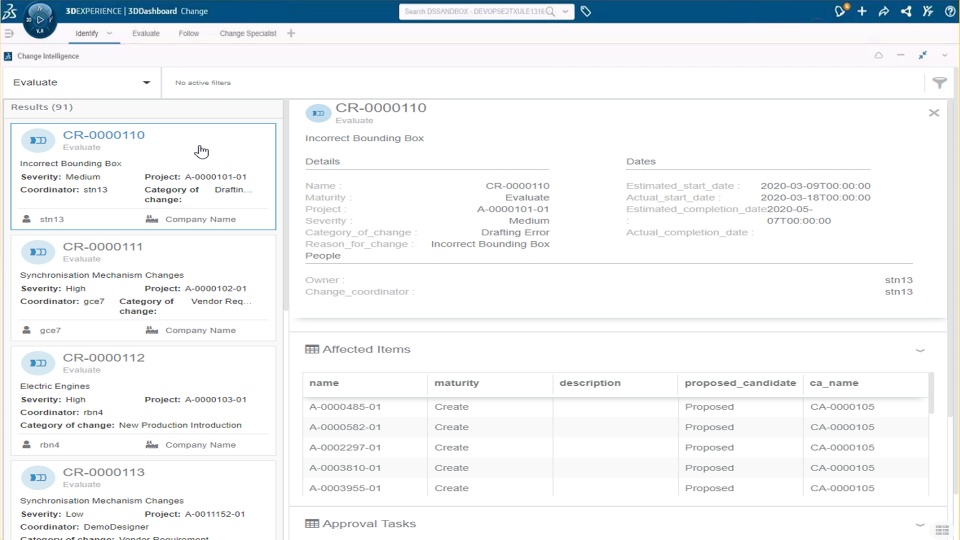Select row A-0003810-01
Viewport: 960px width, 540px height.
click(615, 467)
